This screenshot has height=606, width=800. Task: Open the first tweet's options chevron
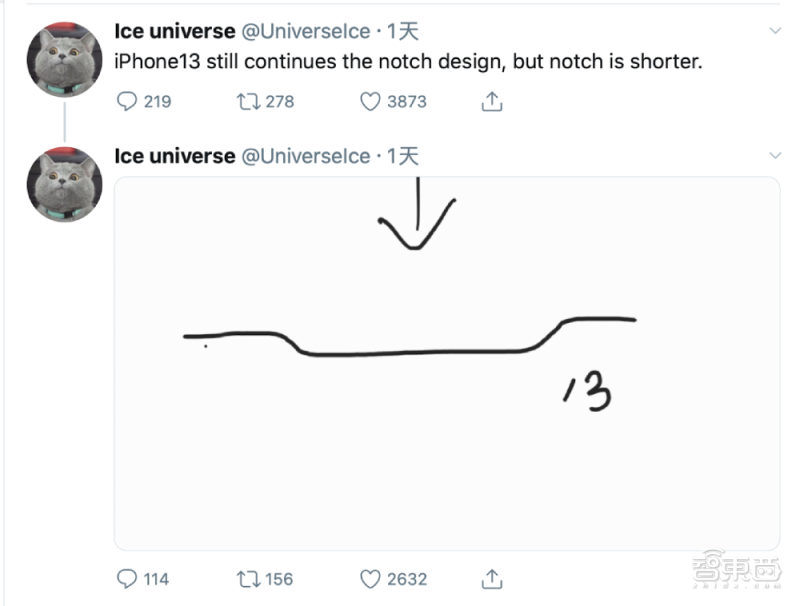[775, 31]
